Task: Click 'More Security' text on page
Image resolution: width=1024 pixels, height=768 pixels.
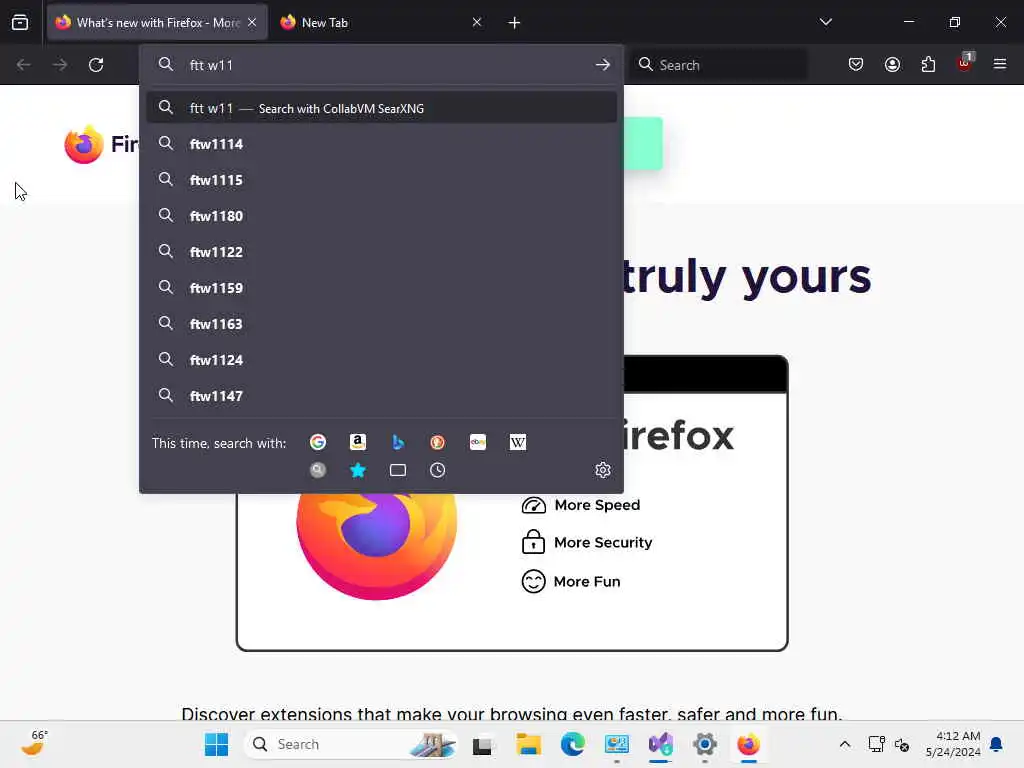Action: [x=603, y=543]
